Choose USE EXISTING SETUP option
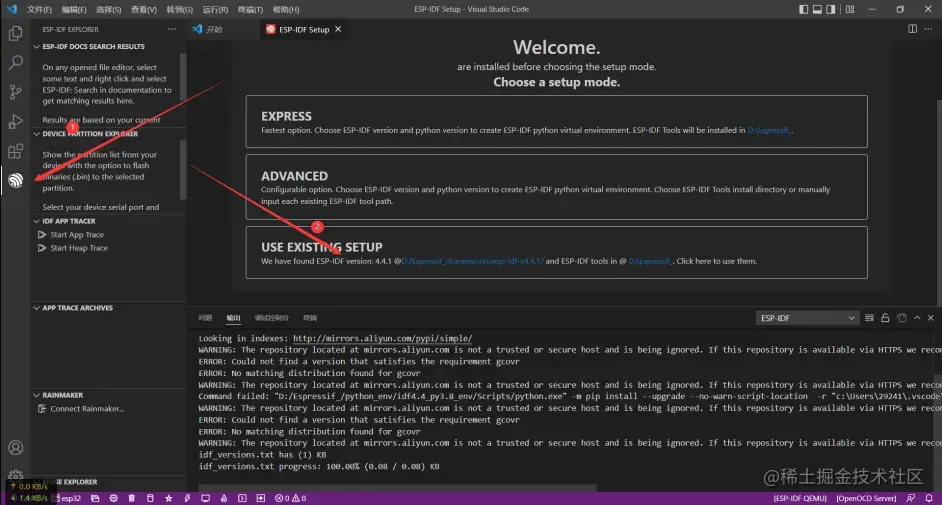Viewport: 942px width, 505px height. pyautogui.click(x=556, y=252)
